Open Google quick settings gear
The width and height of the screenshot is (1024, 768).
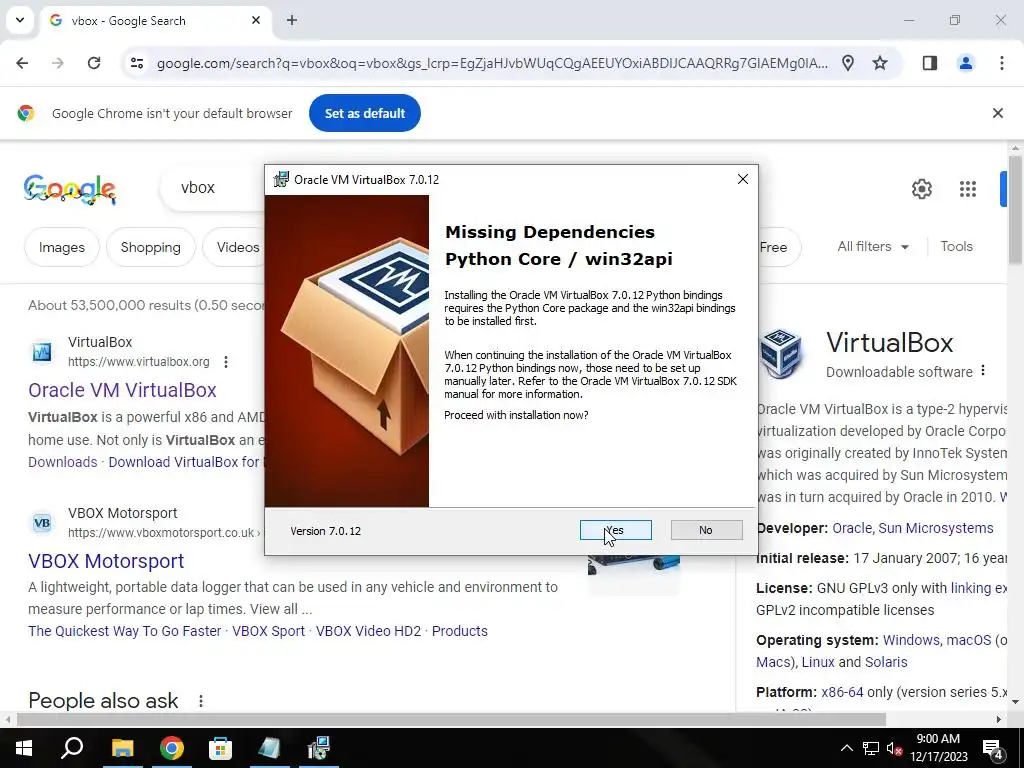point(921,189)
